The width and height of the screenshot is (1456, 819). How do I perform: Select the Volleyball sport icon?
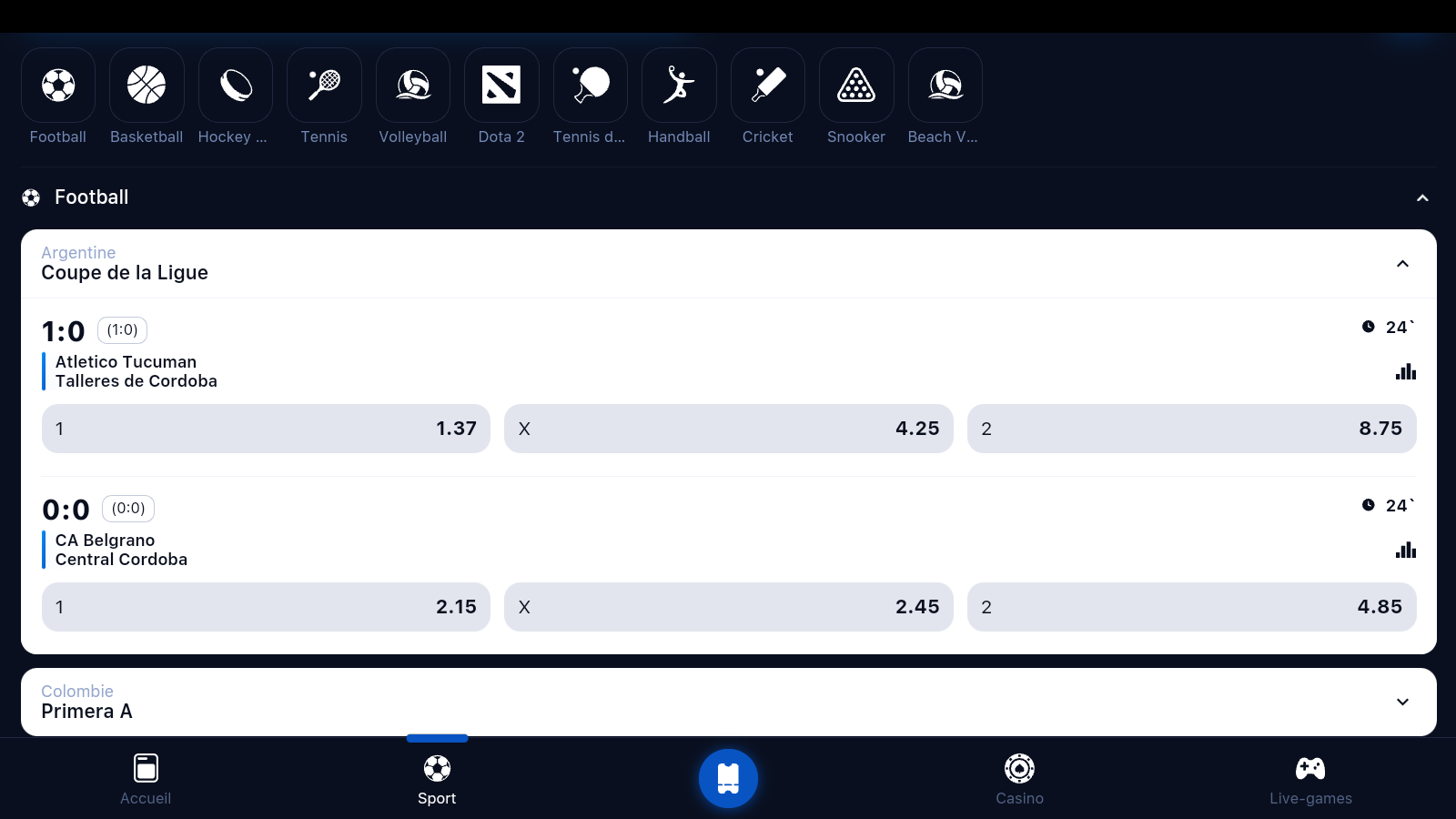tap(413, 86)
